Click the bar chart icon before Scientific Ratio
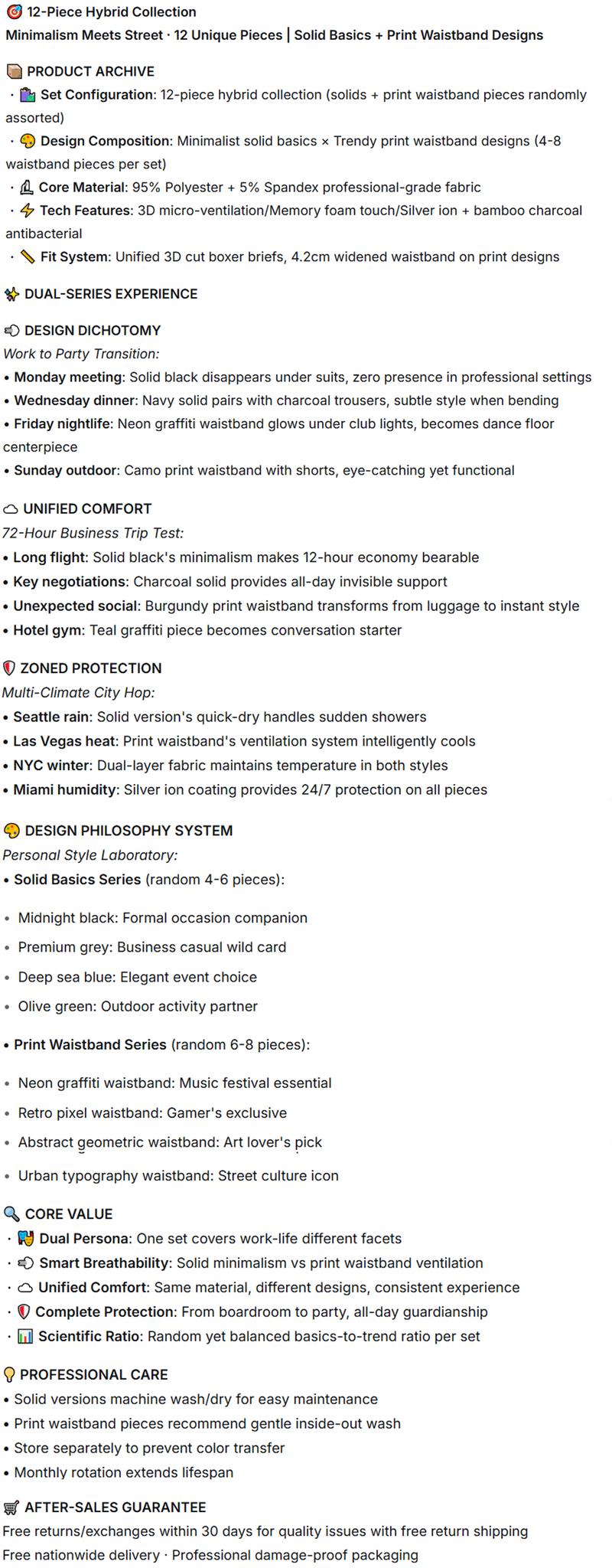The height and width of the screenshot is (1568, 612). pyautogui.click(x=26, y=1337)
